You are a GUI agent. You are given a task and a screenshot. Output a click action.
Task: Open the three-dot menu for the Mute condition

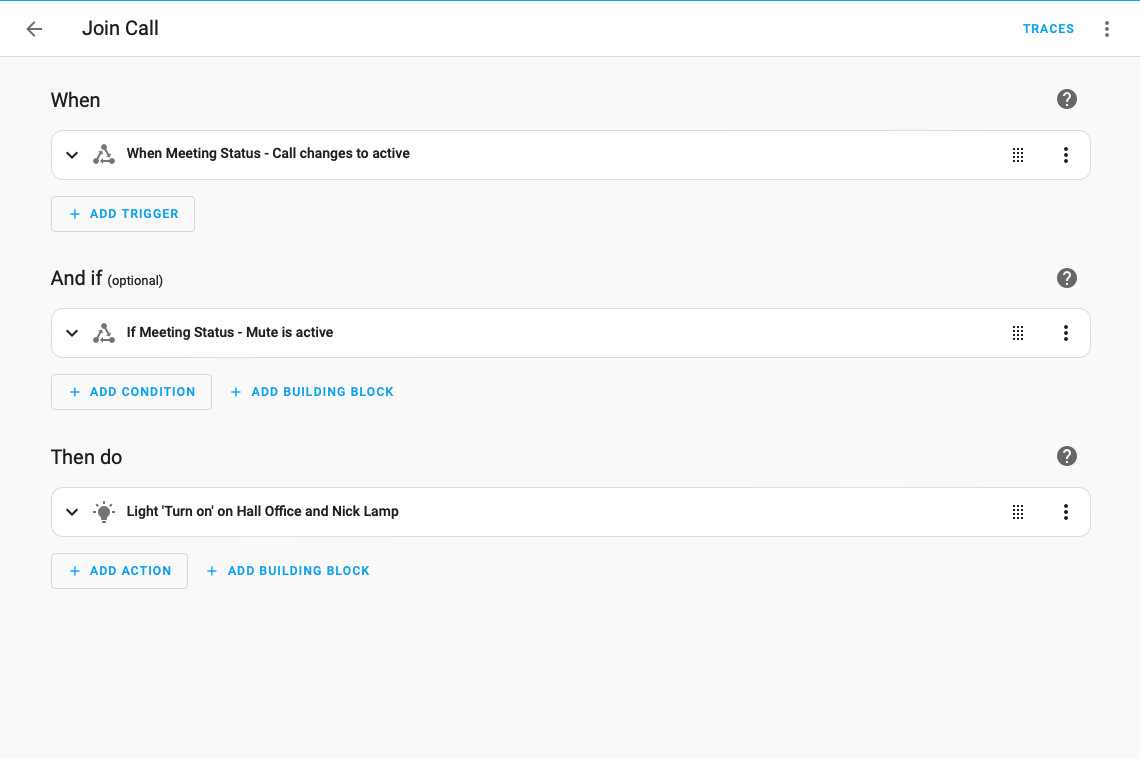[1065, 333]
